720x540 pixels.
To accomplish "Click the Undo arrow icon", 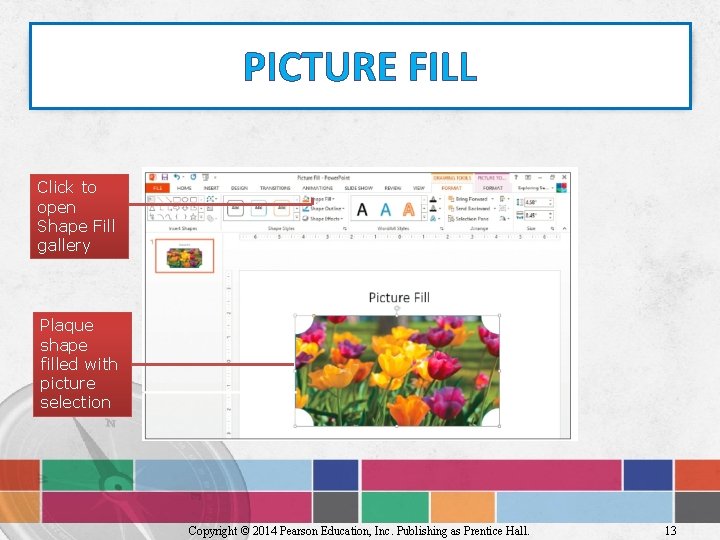I will 177,177.
